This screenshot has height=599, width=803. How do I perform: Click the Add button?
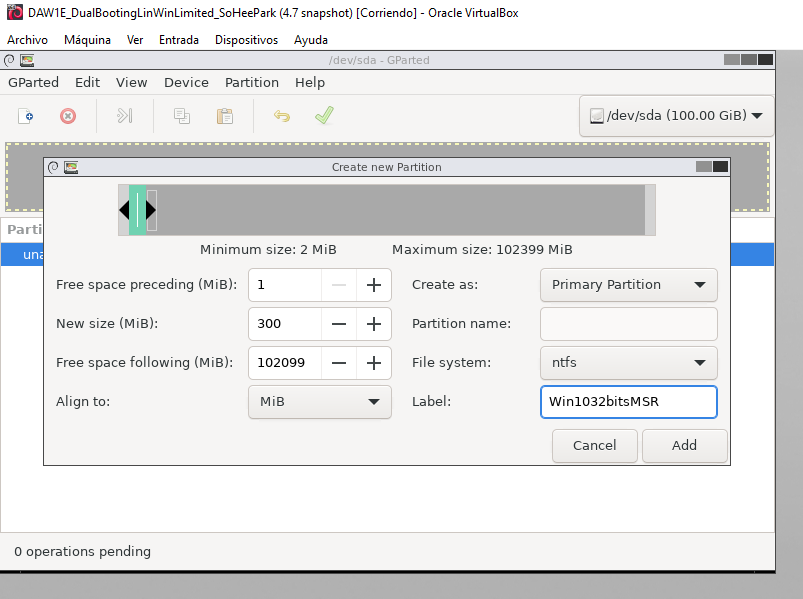[685, 445]
